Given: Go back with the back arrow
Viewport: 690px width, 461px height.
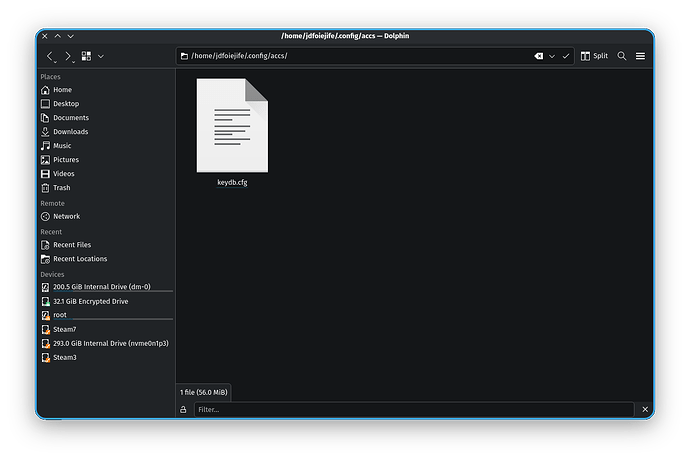Looking at the screenshot, I should click(x=50, y=56).
